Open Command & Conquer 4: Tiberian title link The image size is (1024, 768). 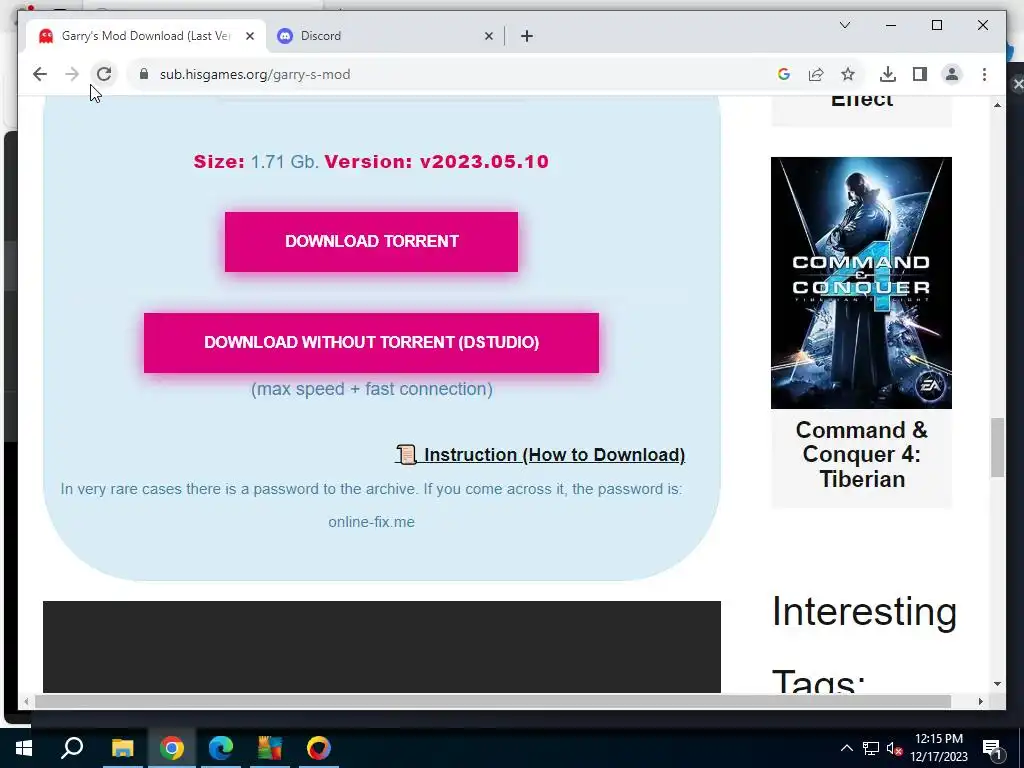point(861,455)
